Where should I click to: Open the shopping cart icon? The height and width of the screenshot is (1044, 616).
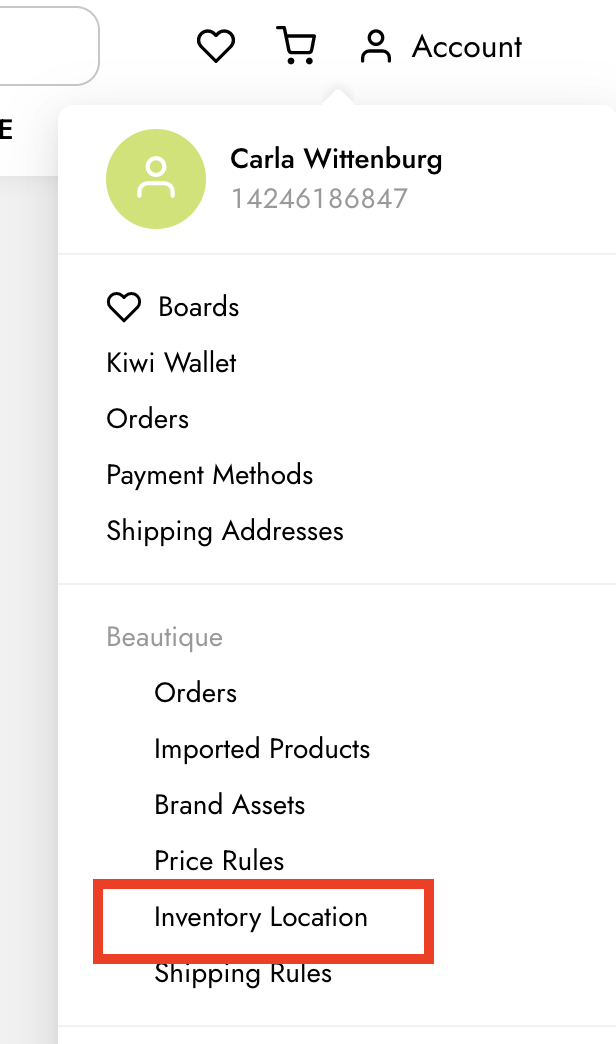[296, 45]
